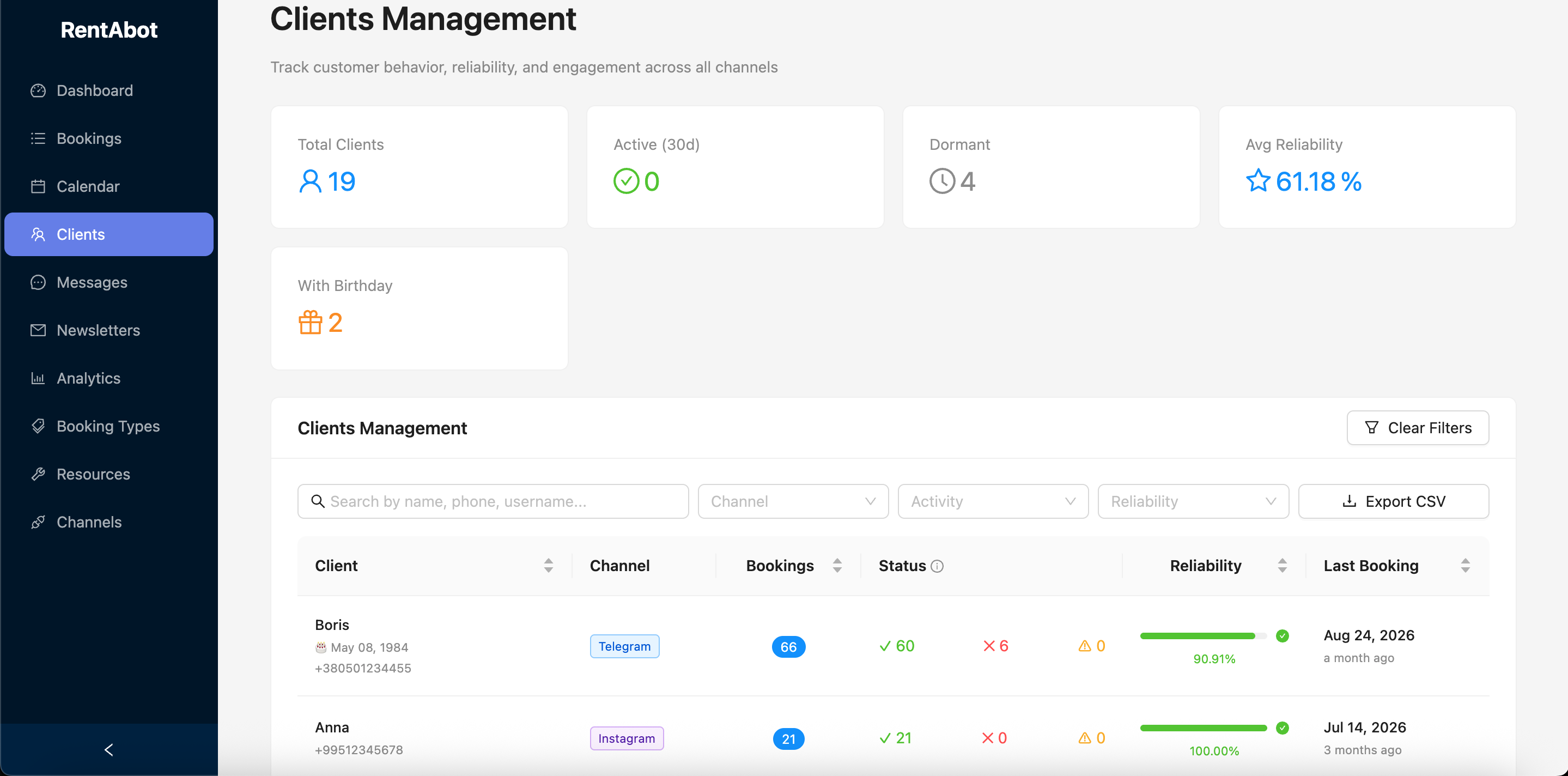
Task: Open the Channel filter dropdown
Action: (x=793, y=501)
